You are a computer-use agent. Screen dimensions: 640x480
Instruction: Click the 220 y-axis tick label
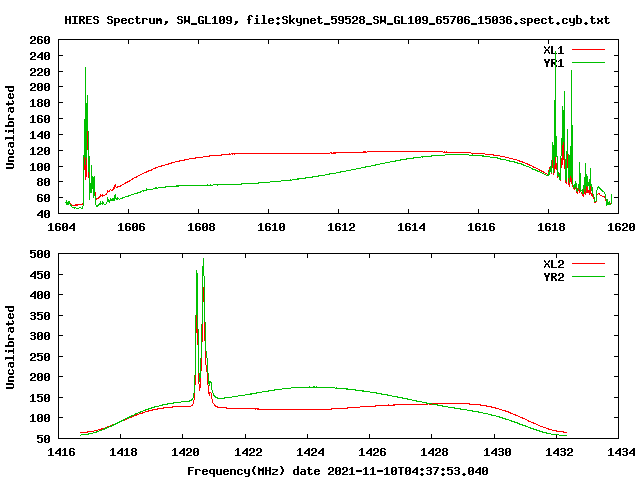point(40,72)
